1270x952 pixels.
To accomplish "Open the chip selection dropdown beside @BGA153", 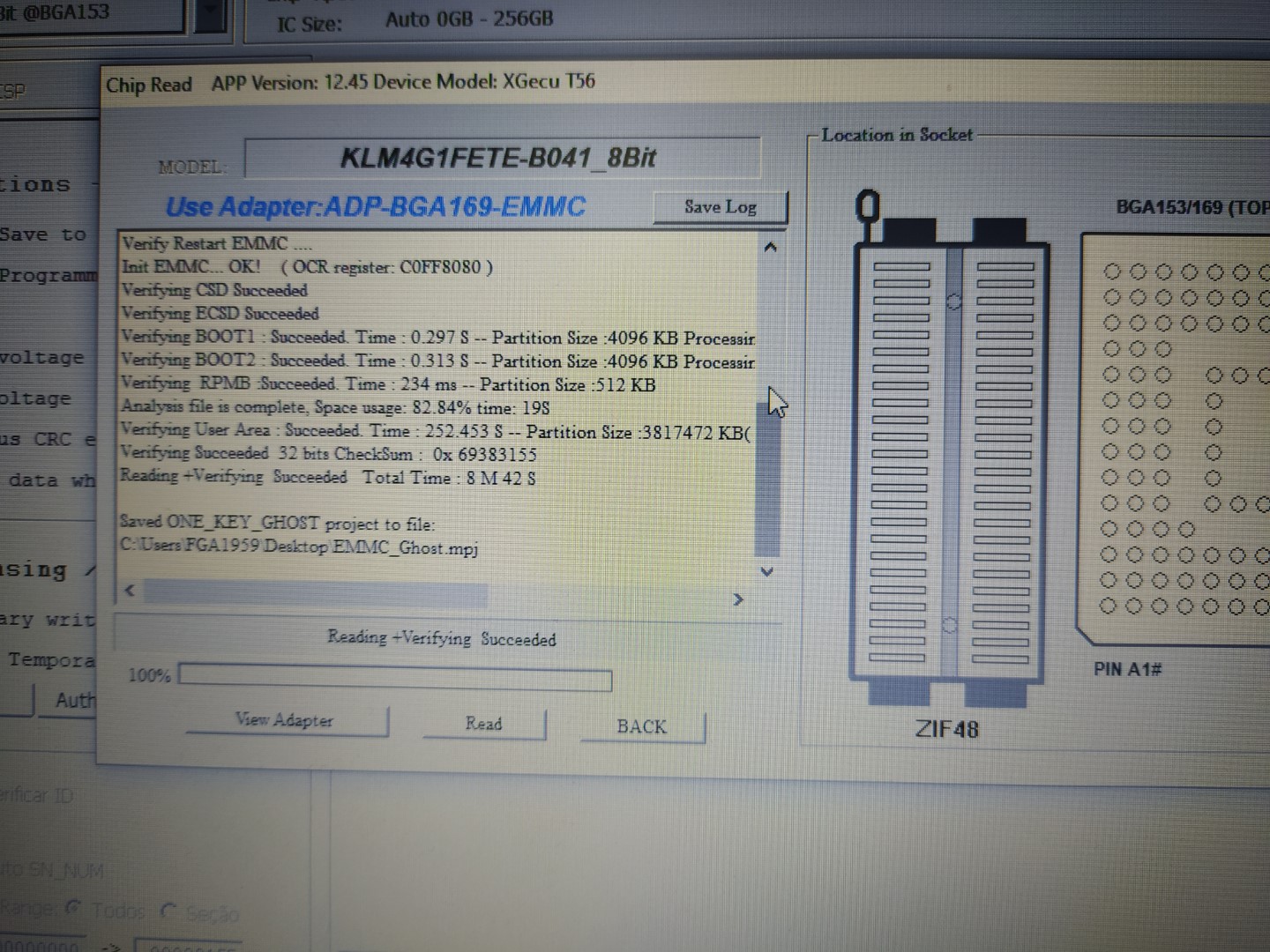I will [210, 15].
